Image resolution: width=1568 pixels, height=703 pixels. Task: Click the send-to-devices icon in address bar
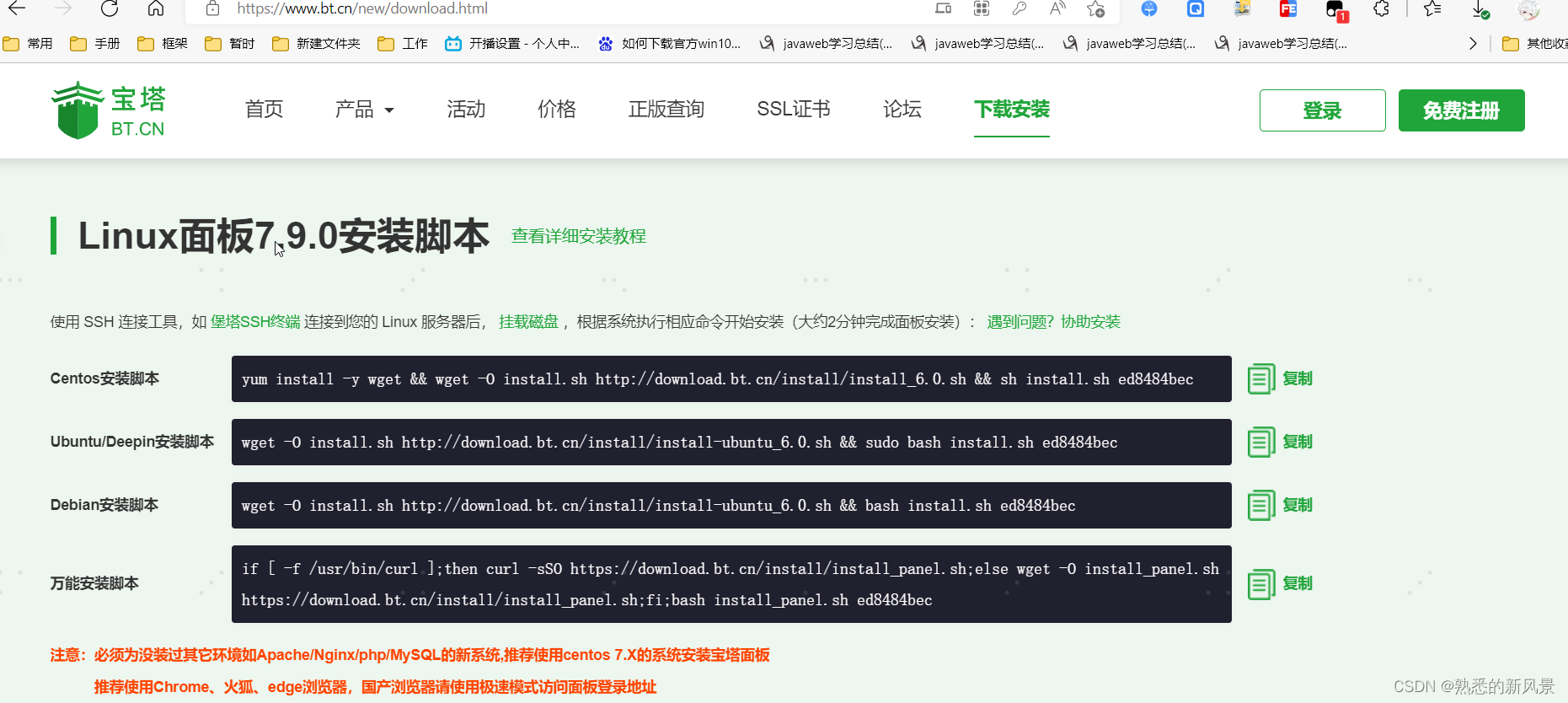[944, 8]
